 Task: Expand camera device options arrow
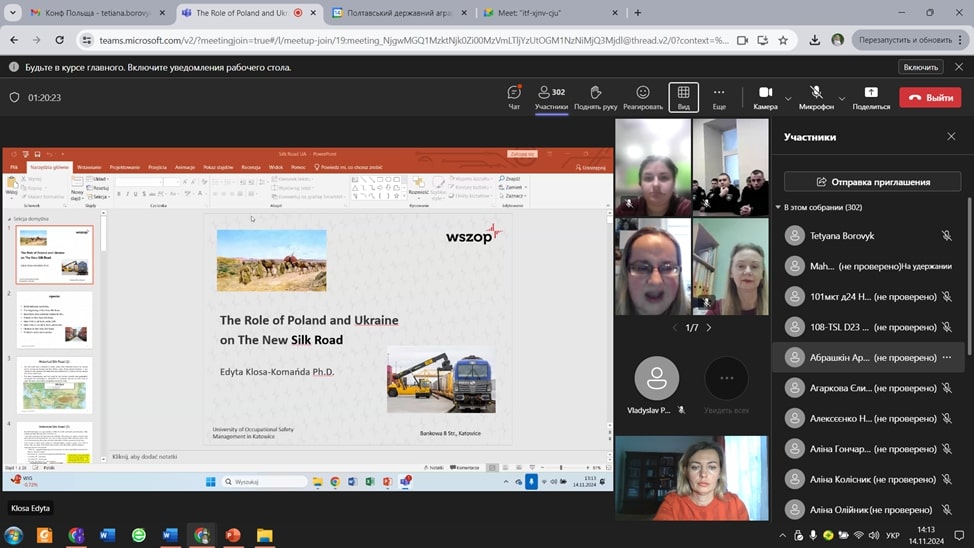[x=788, y=98]
